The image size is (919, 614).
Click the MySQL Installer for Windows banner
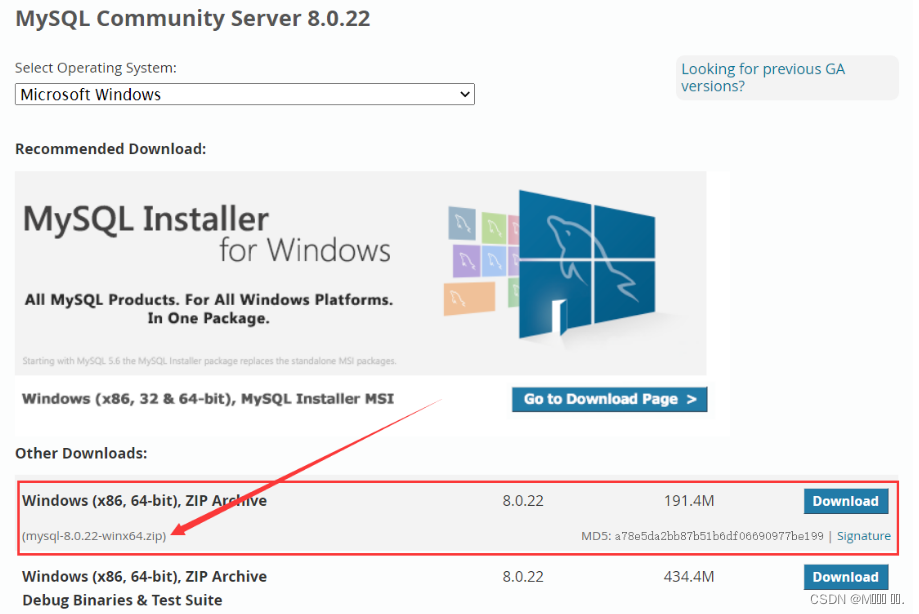click(360, 273)
